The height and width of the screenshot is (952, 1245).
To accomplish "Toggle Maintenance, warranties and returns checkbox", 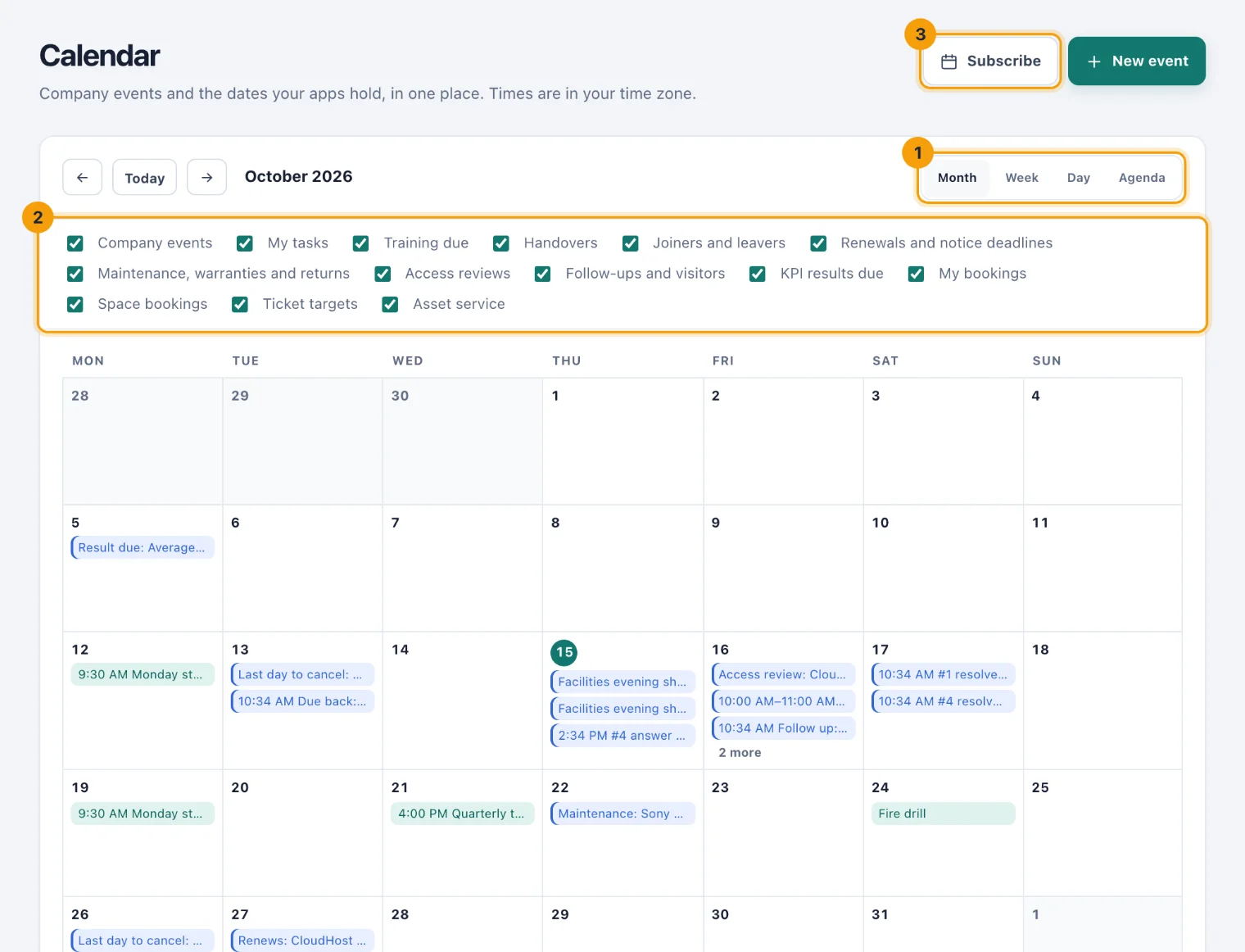I will click(75, 274).
